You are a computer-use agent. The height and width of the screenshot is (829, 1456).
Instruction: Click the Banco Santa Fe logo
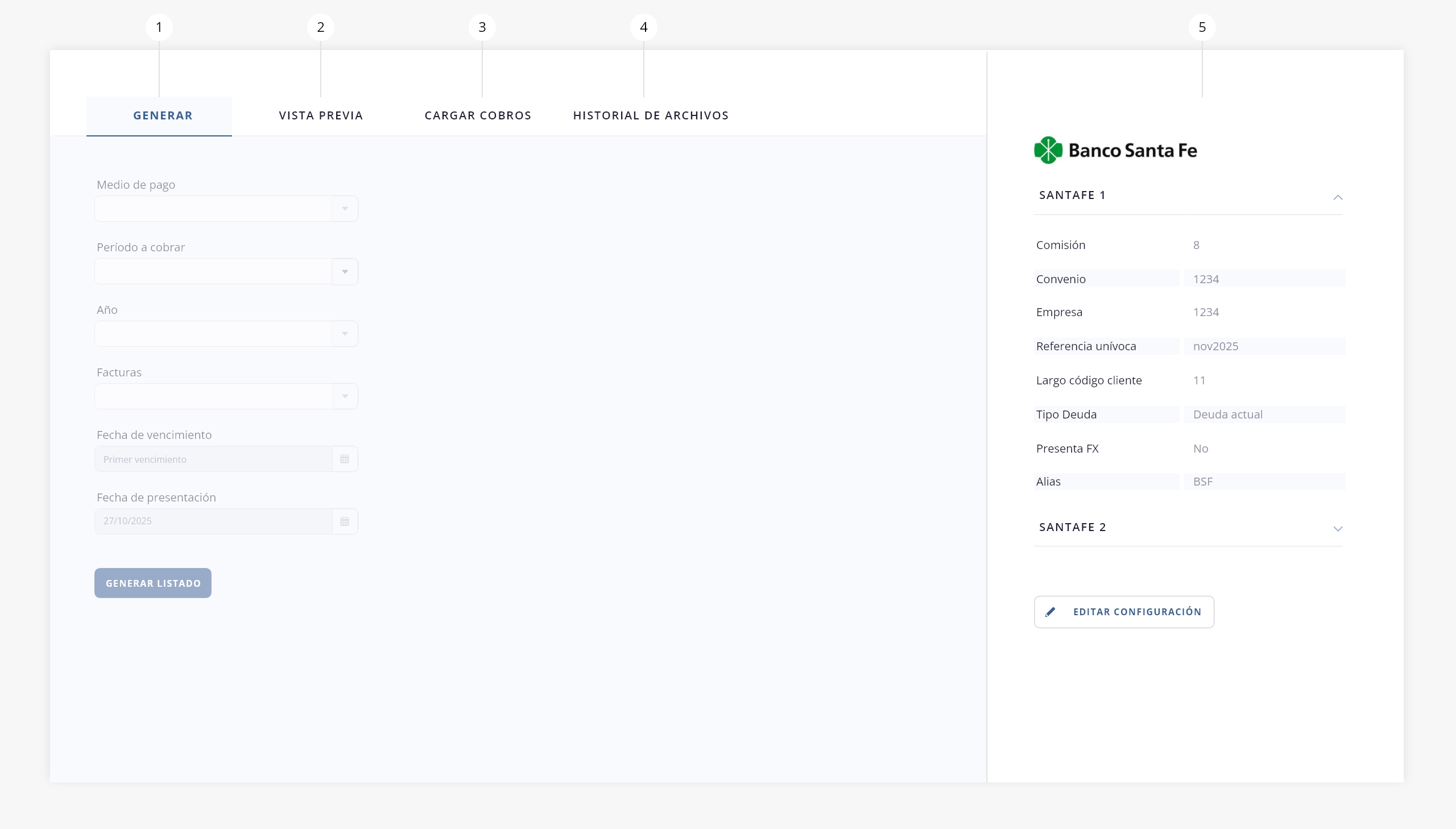[x=1115, y=150]
